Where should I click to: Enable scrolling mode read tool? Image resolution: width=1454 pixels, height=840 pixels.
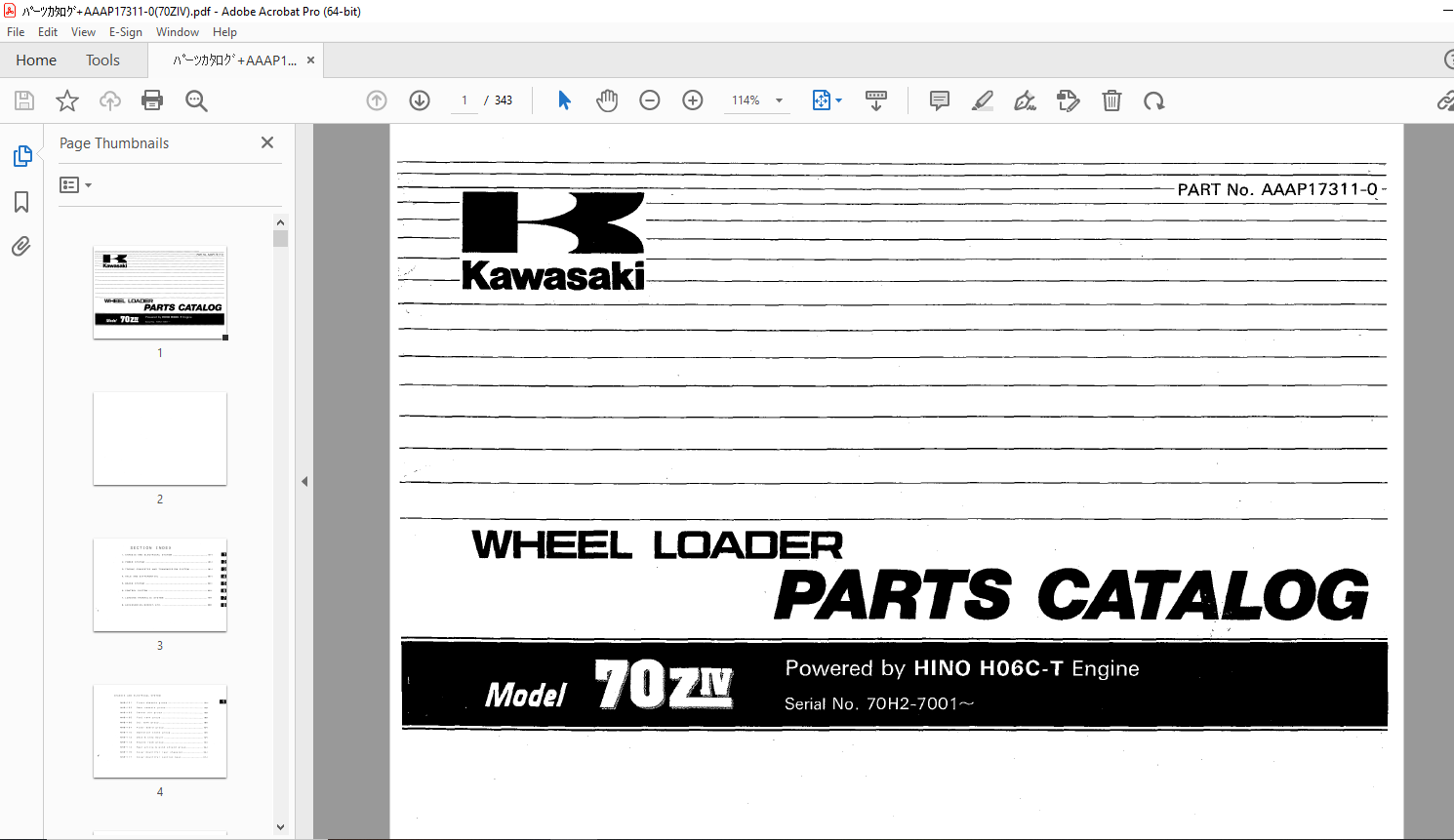876,100
